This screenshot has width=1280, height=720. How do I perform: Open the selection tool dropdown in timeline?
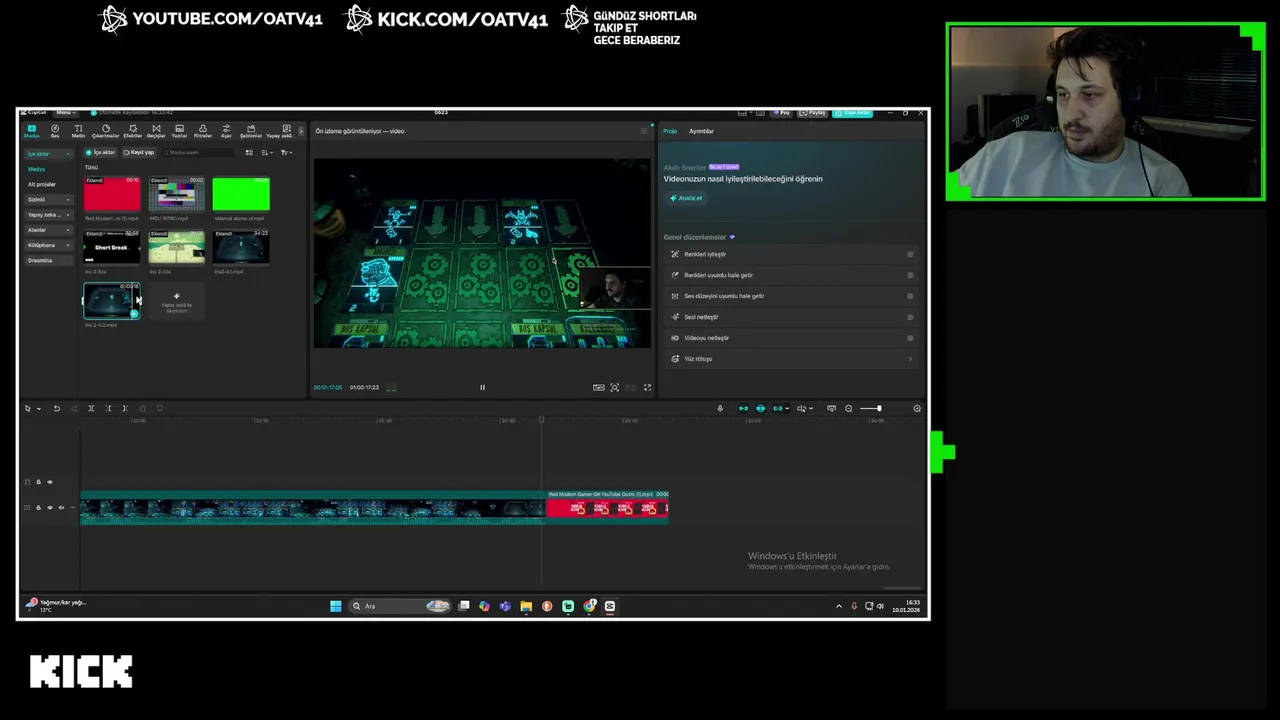(x=38, y=408)
